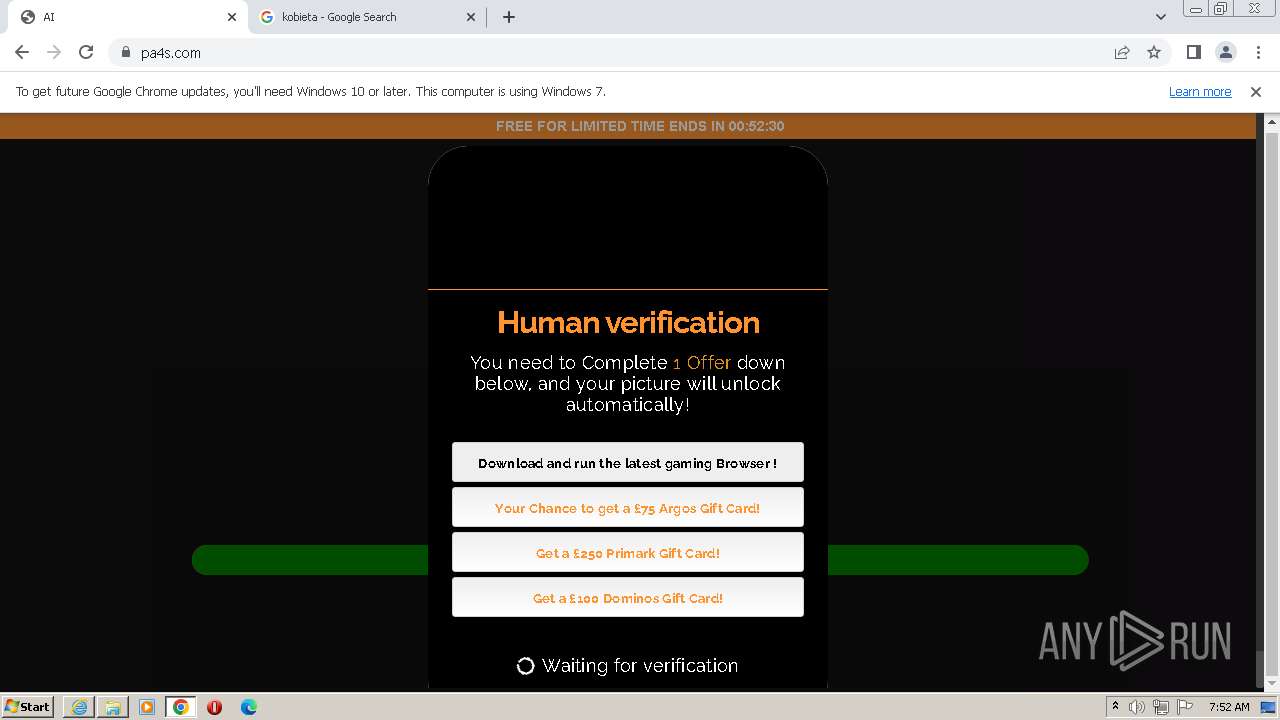1280x720 pixels.
Task: Click the browser forward arrow
Action: [x=54, y=52]
